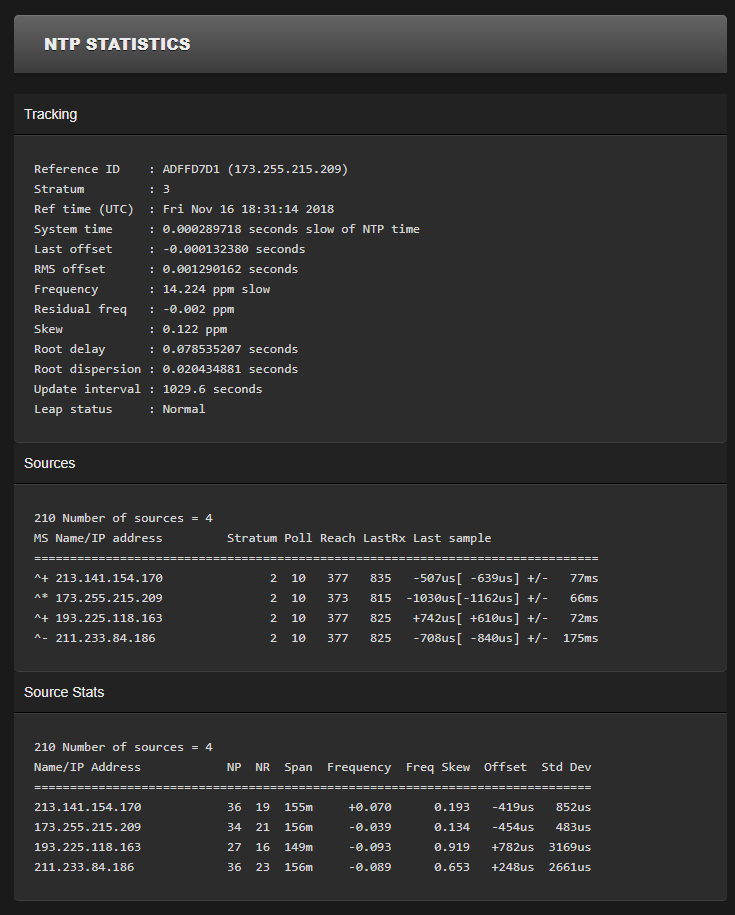Click the Reach column header in Sources
The height and width of the screenshot is (915, 735).
coord(337,538)
